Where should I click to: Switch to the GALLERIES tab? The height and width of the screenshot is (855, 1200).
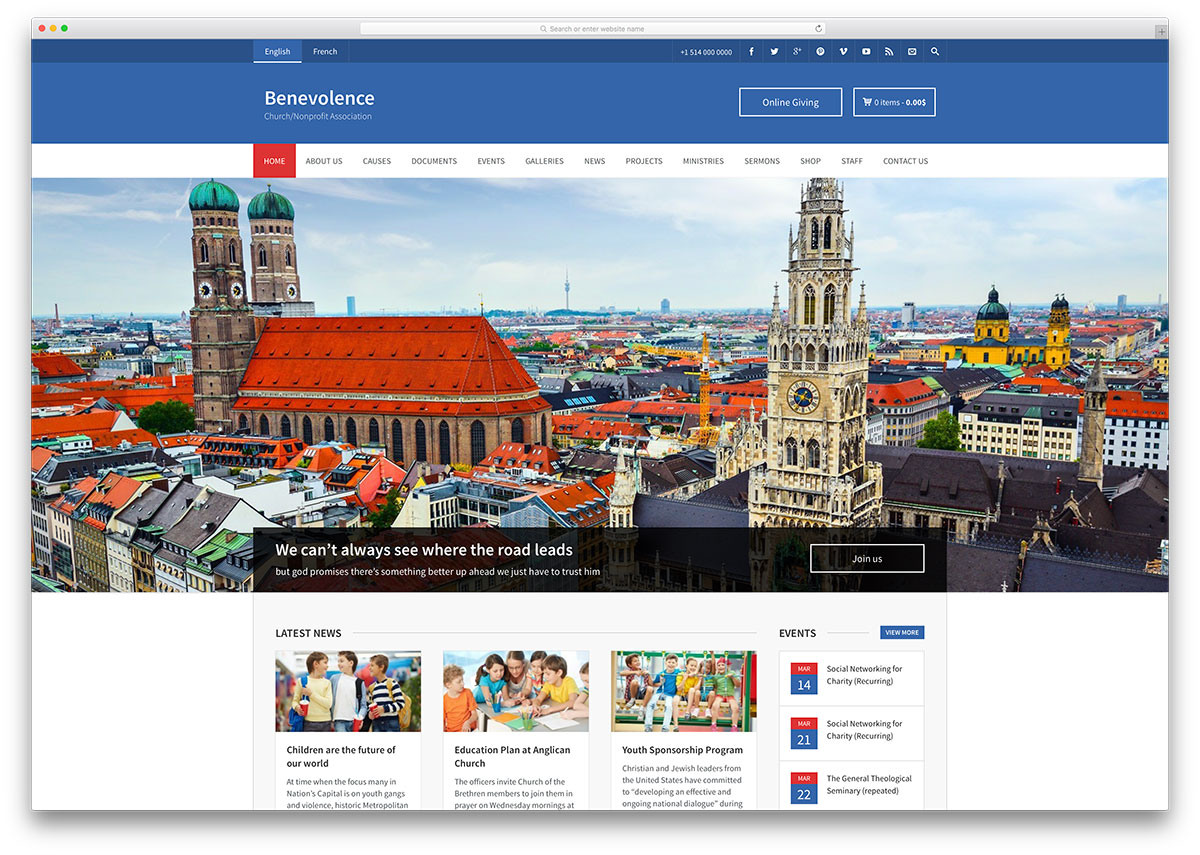[x=544, y=160]
